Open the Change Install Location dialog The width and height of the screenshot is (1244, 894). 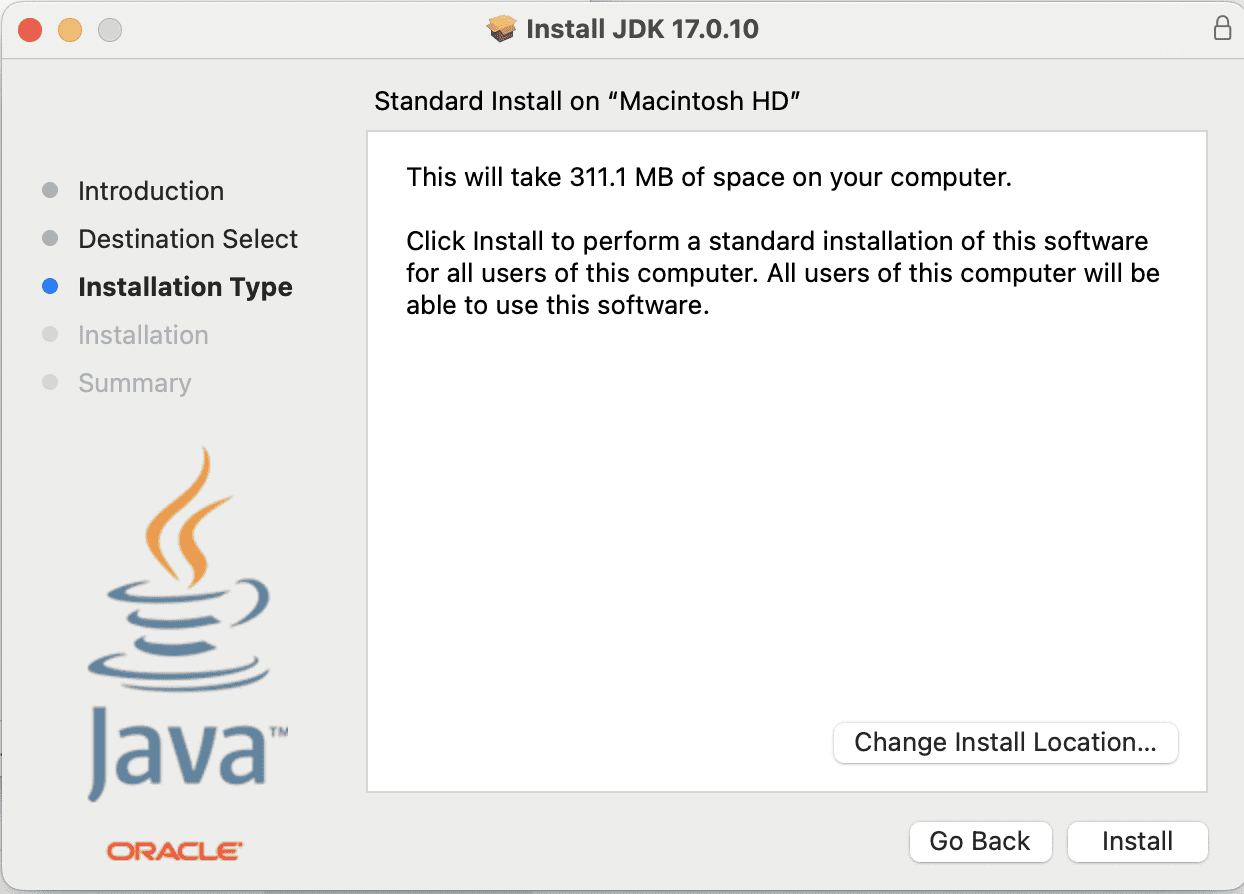1005,743
